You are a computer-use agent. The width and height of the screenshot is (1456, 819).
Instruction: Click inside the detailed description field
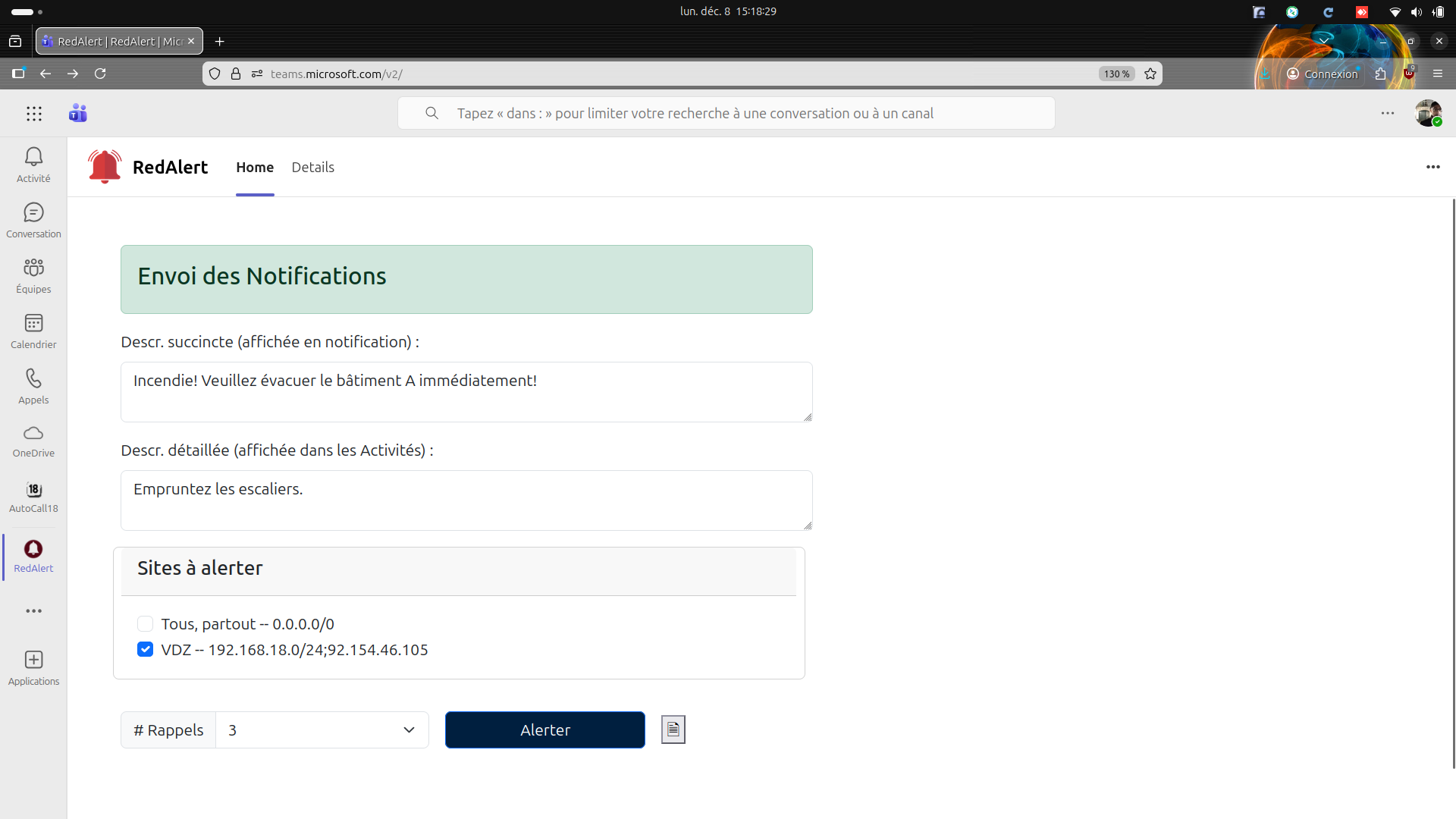coord(466,500)
